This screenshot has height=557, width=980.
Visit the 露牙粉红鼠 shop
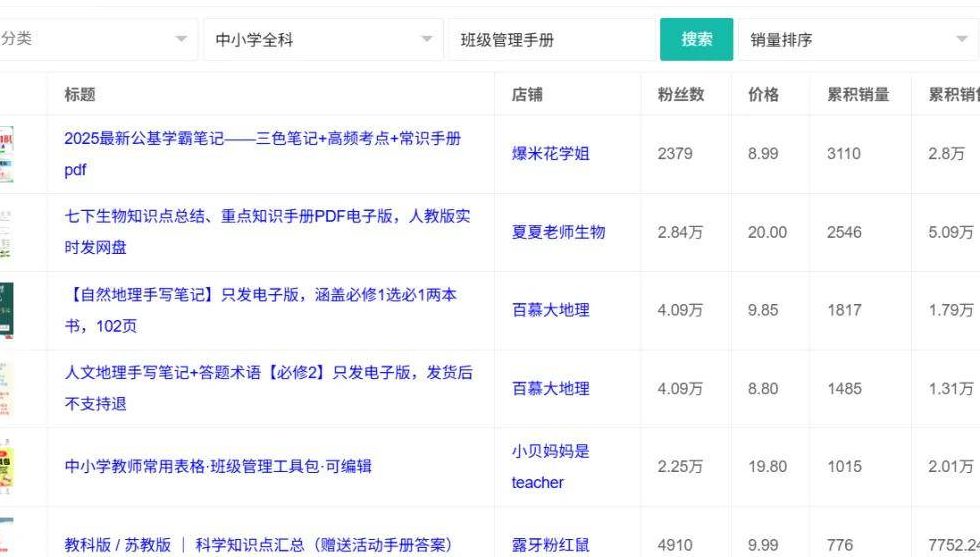pos(550,545)
